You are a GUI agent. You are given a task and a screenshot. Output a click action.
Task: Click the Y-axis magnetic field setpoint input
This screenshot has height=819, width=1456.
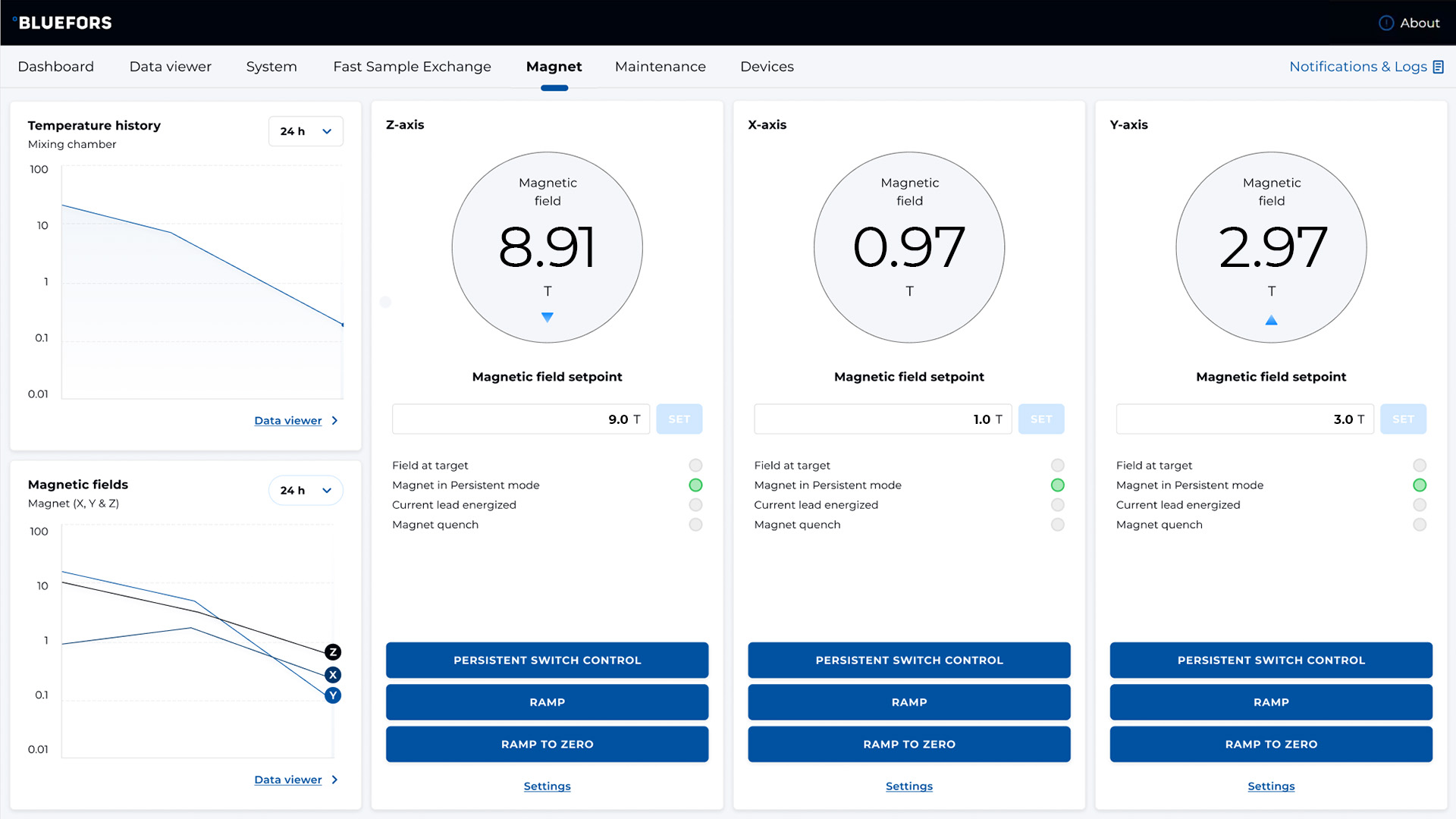tap(1244, 419)
